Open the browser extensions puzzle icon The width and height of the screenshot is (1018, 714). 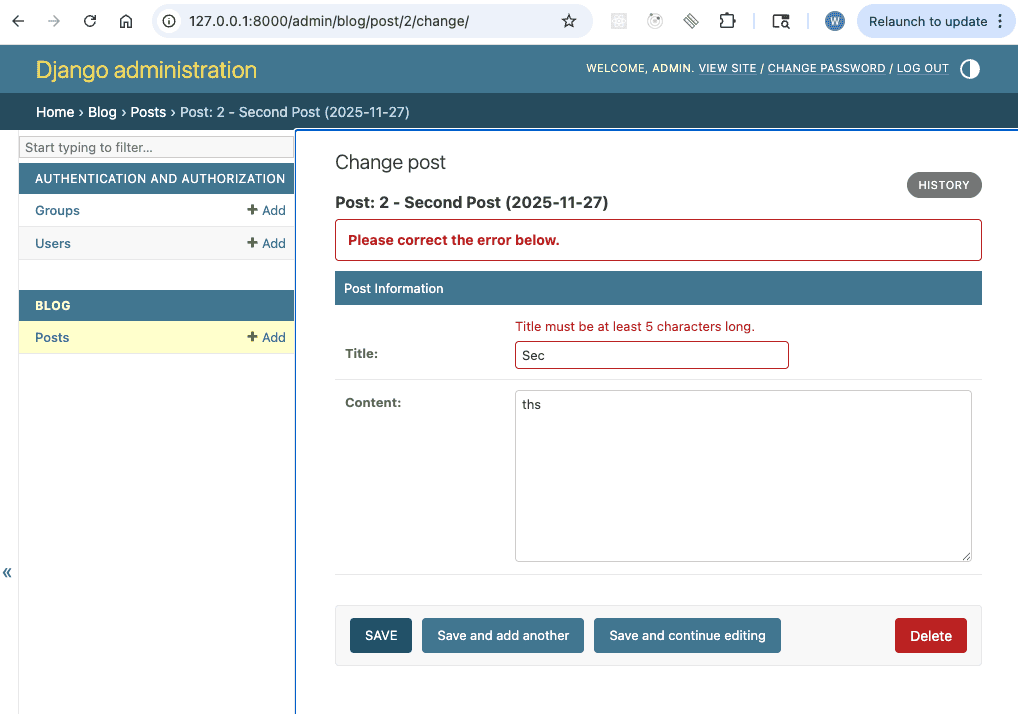[x=727, y=21]
